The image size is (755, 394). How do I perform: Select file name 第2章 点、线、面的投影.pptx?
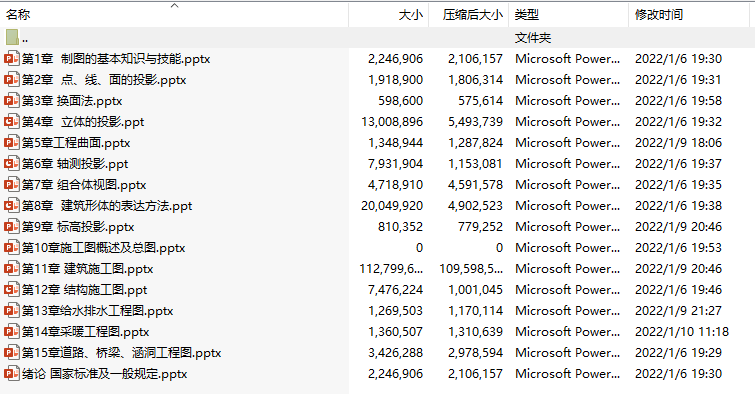point(104,79)
